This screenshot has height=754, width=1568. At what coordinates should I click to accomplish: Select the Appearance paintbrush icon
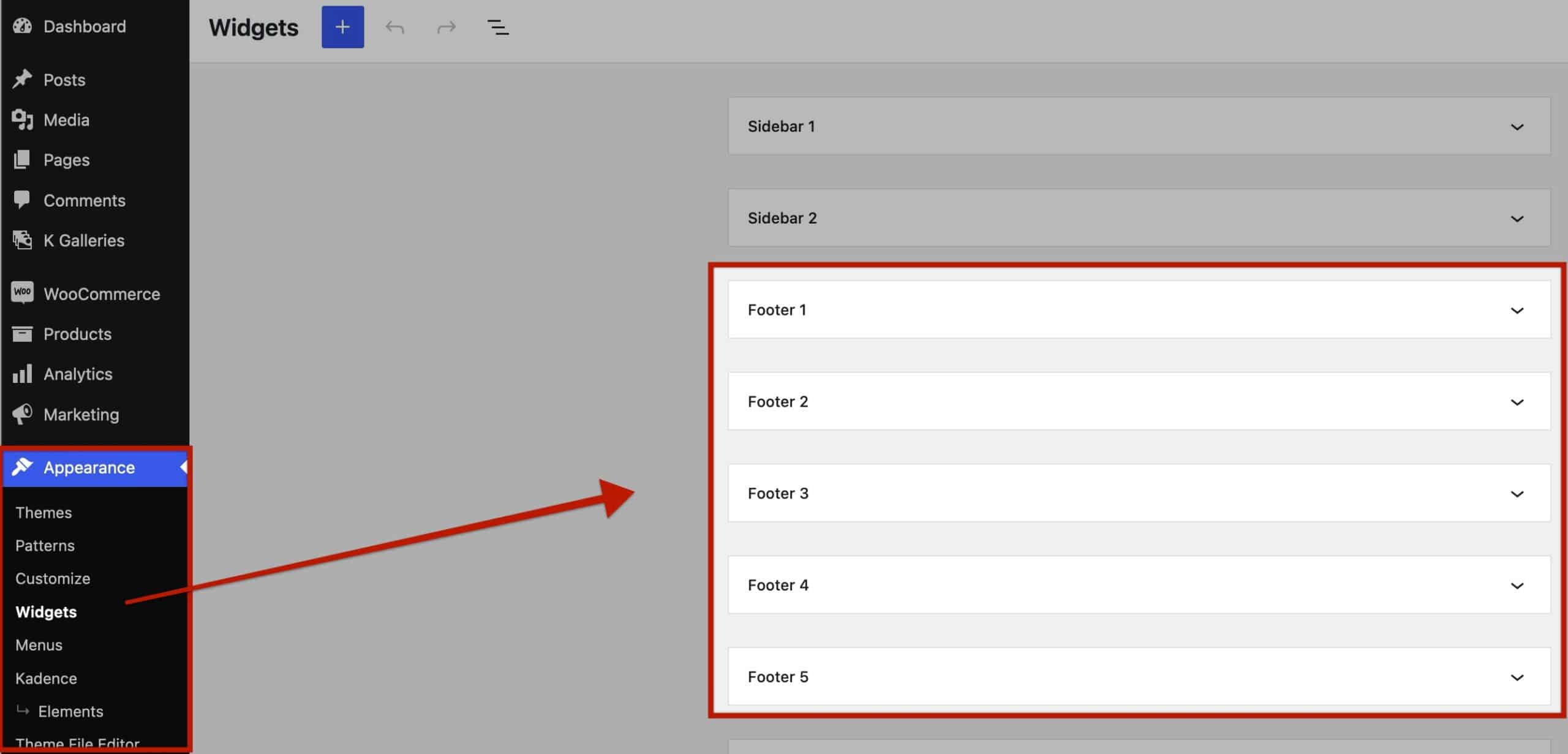(x=23, y=467)
